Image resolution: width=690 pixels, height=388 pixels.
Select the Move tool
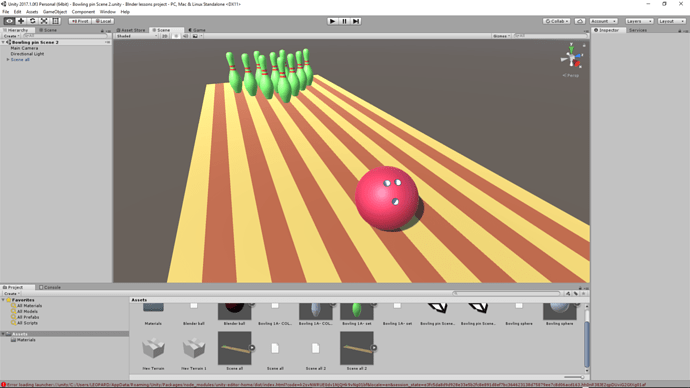[x=21, y=21]
